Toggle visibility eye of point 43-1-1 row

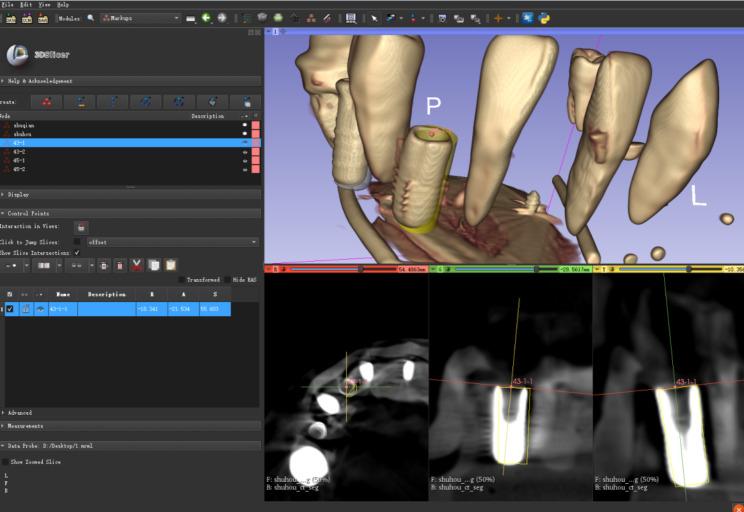(41, 309)
